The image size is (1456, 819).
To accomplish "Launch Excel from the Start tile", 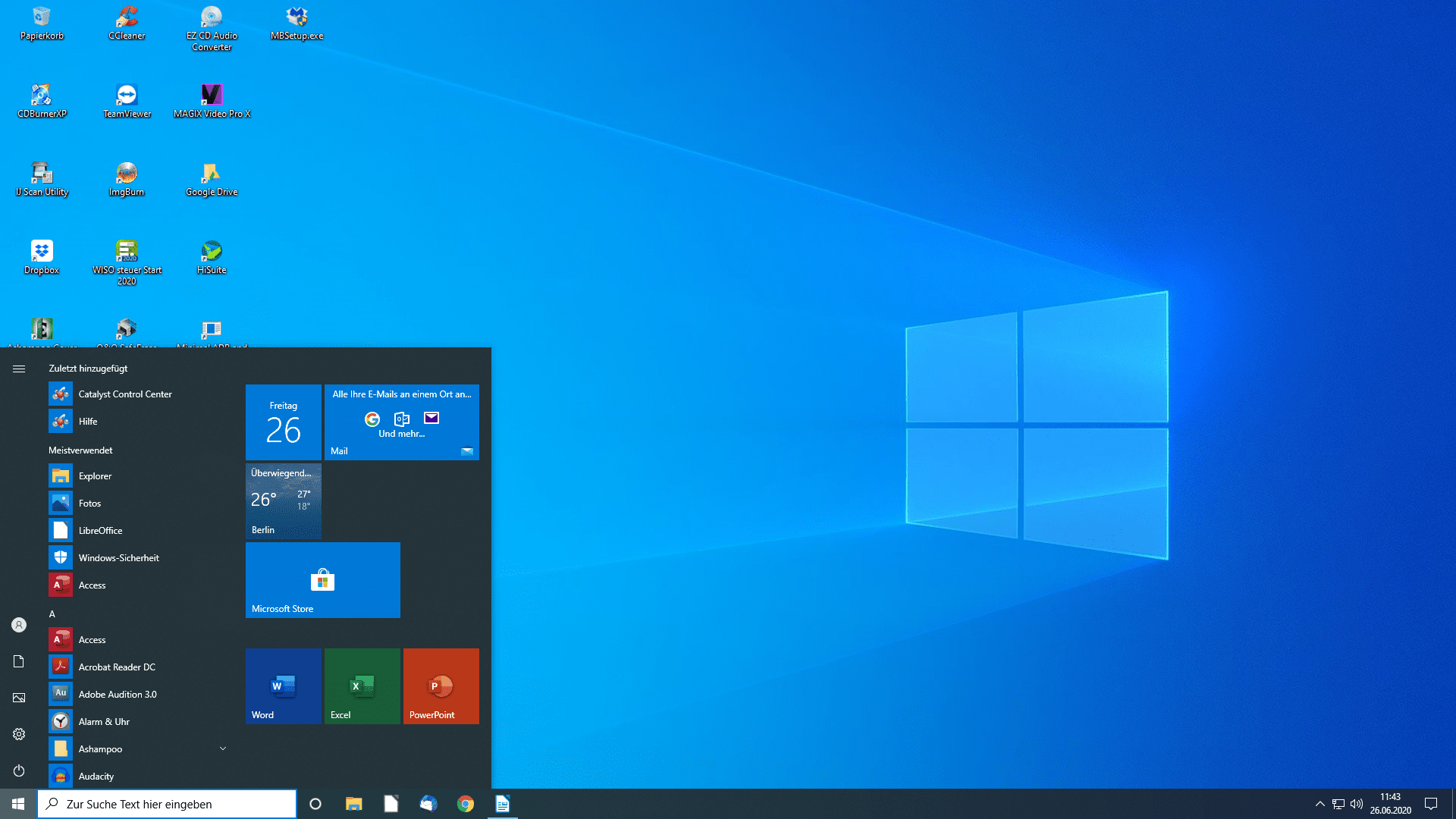I will (x=362, y=686).
